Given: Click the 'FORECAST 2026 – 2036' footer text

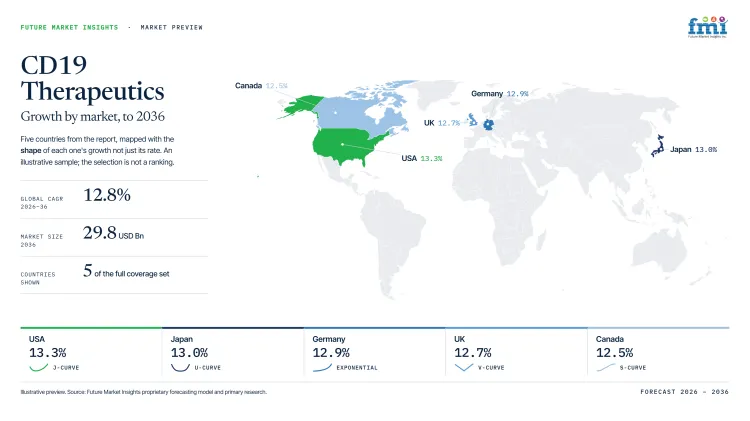Looking at the screenshot, I should pos(684,392).
